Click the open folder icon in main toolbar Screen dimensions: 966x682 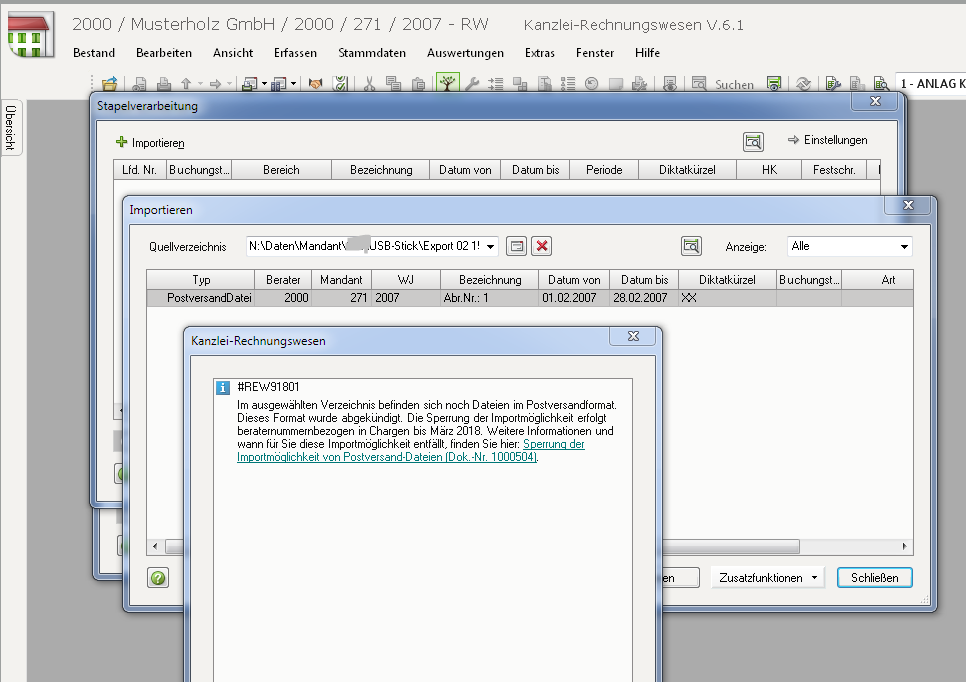110,85
